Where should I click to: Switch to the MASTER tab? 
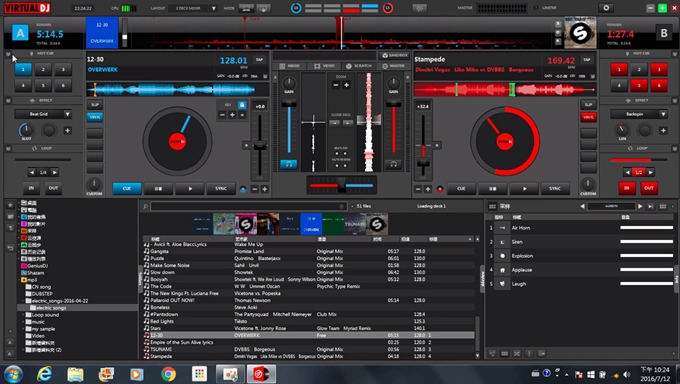click(393, 66)
